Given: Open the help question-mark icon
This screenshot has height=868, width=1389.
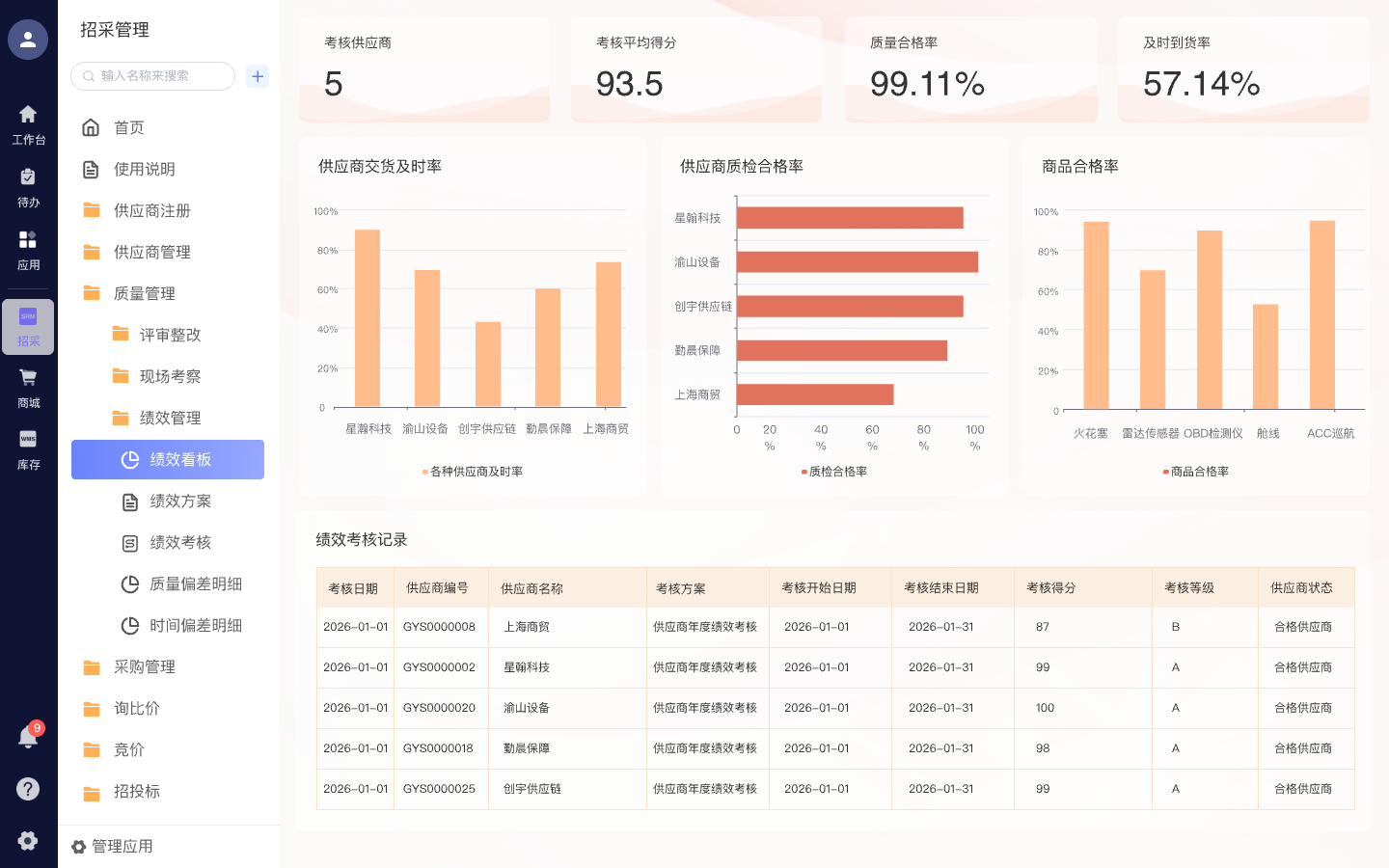Looking at the screenshot, I should click(x=28, y=789).
